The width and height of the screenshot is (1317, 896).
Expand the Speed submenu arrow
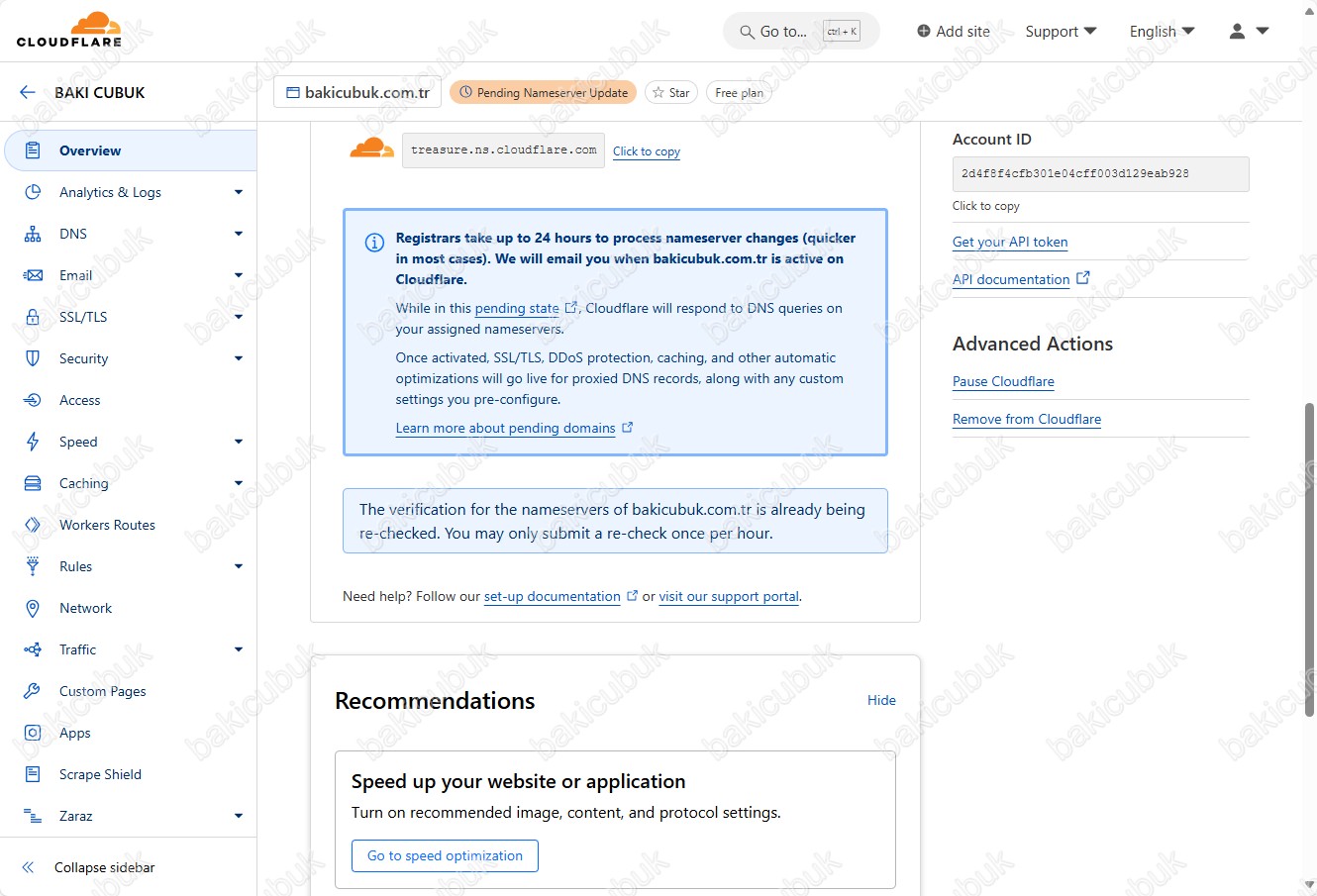(239, 442)
